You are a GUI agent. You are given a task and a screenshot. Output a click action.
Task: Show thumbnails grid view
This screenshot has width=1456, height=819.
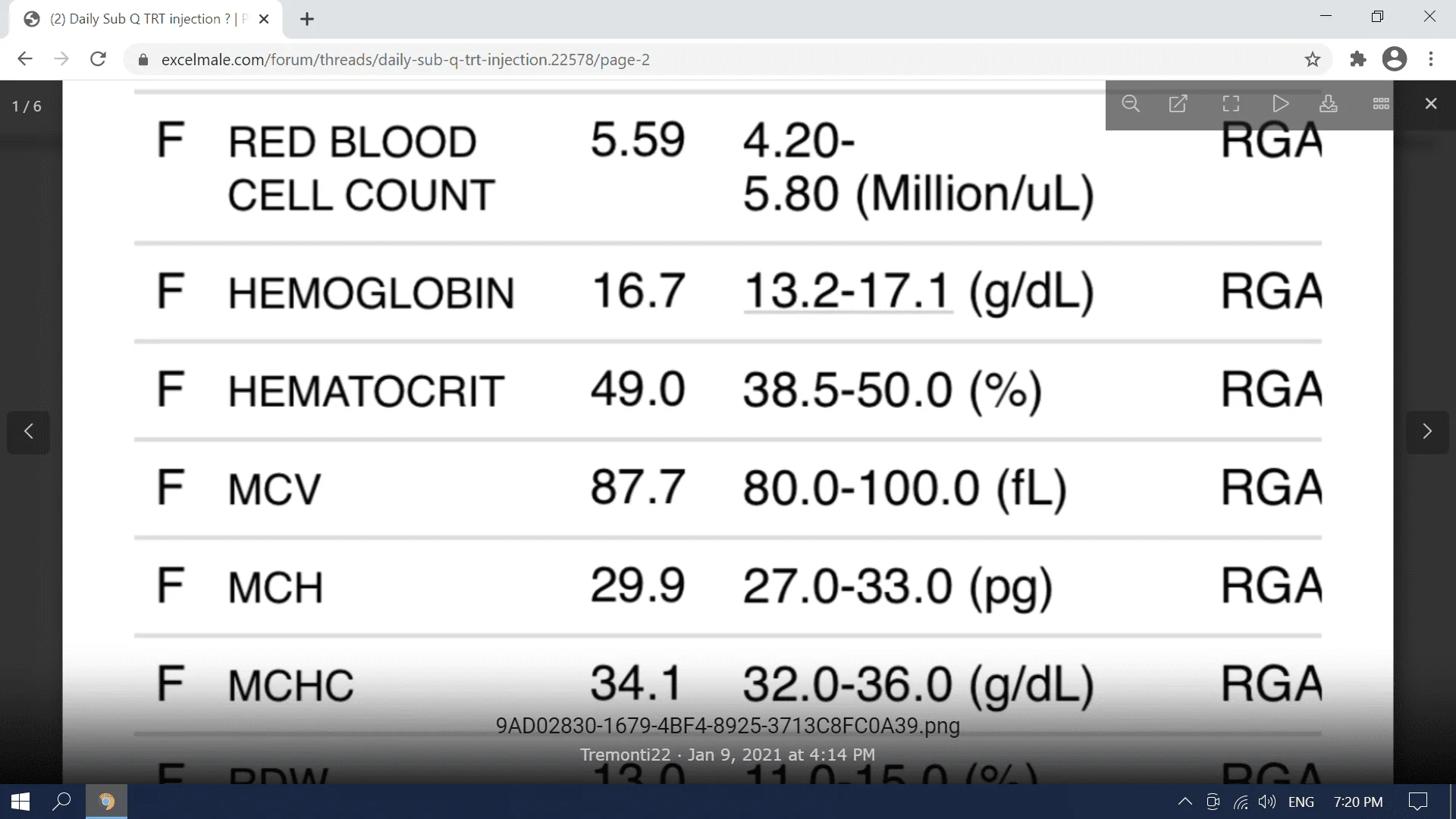point(1381,104)
